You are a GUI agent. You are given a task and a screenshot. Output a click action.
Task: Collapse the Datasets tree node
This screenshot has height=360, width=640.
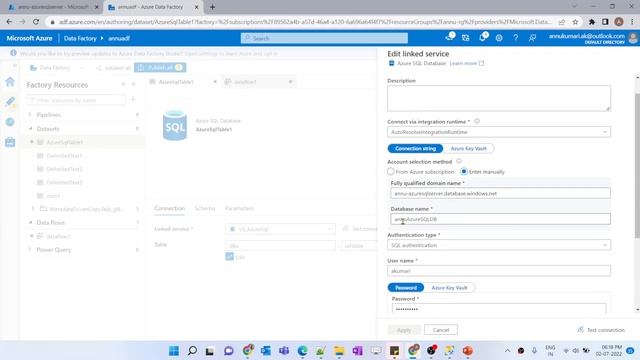coord(30,129)
